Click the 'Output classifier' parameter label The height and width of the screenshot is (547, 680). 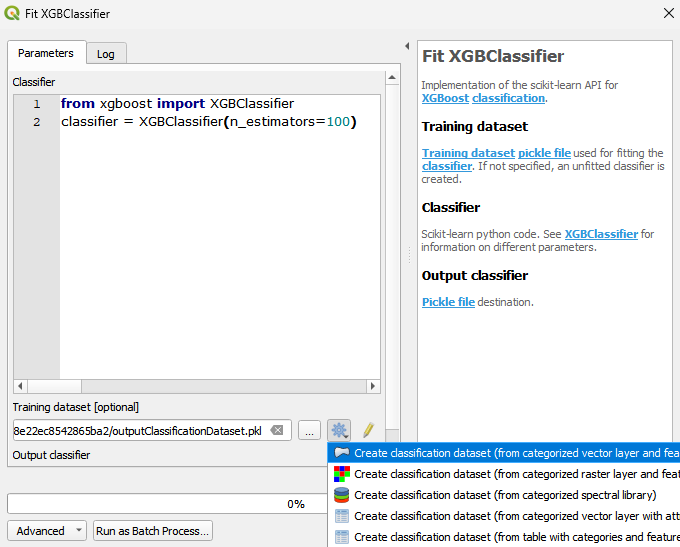[x=51, y=455]
